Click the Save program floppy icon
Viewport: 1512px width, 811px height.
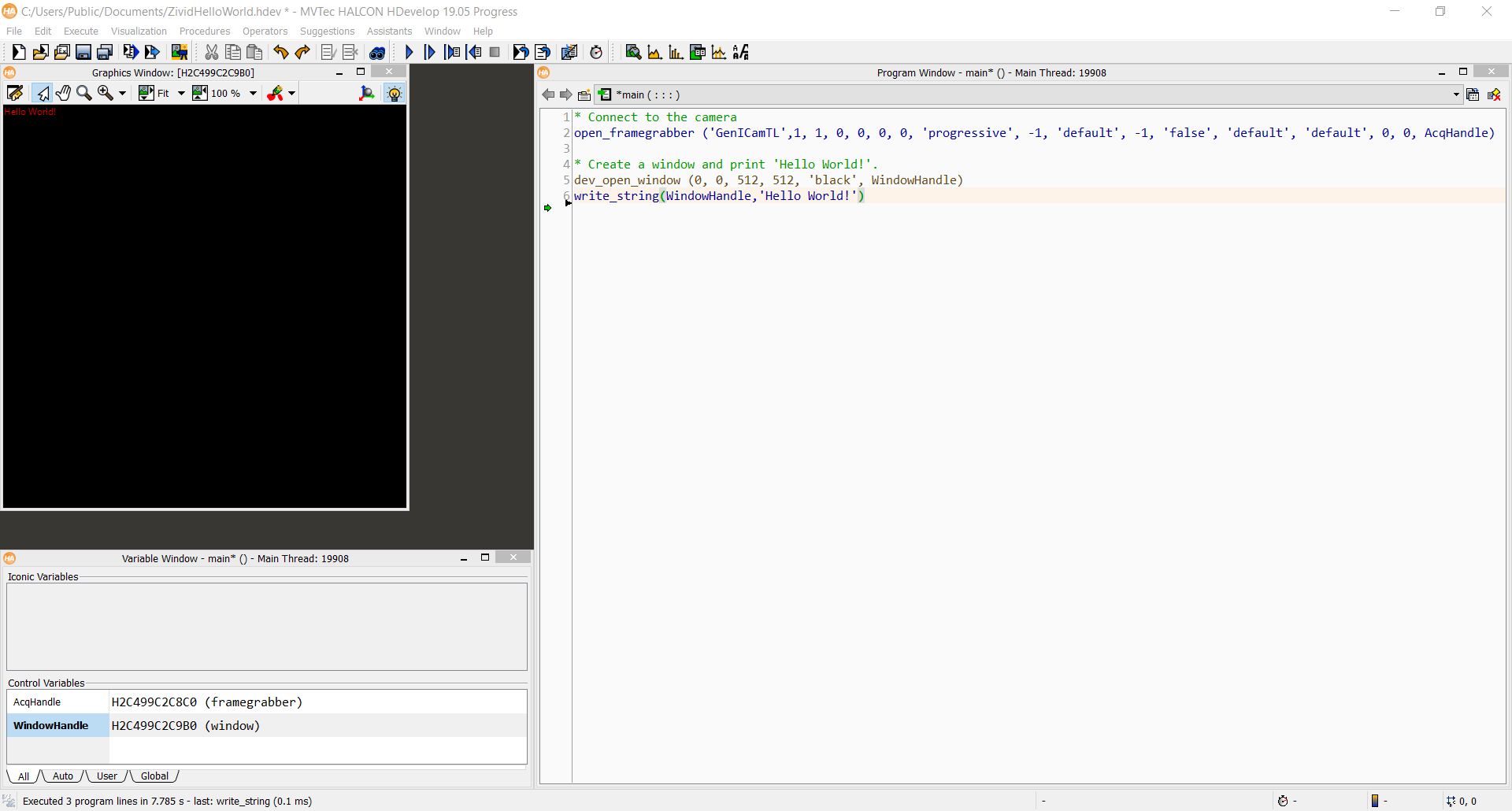coord(83,52)
